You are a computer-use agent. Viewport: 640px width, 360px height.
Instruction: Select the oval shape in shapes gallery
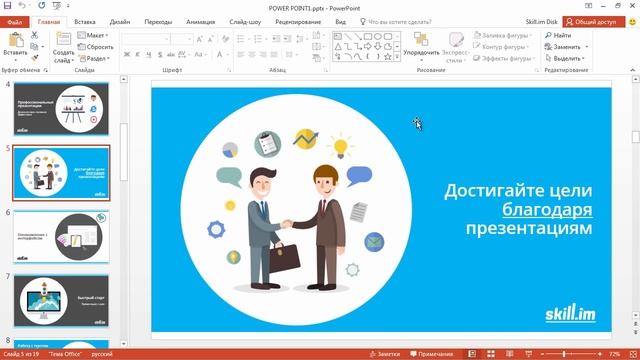pos(378,36)
